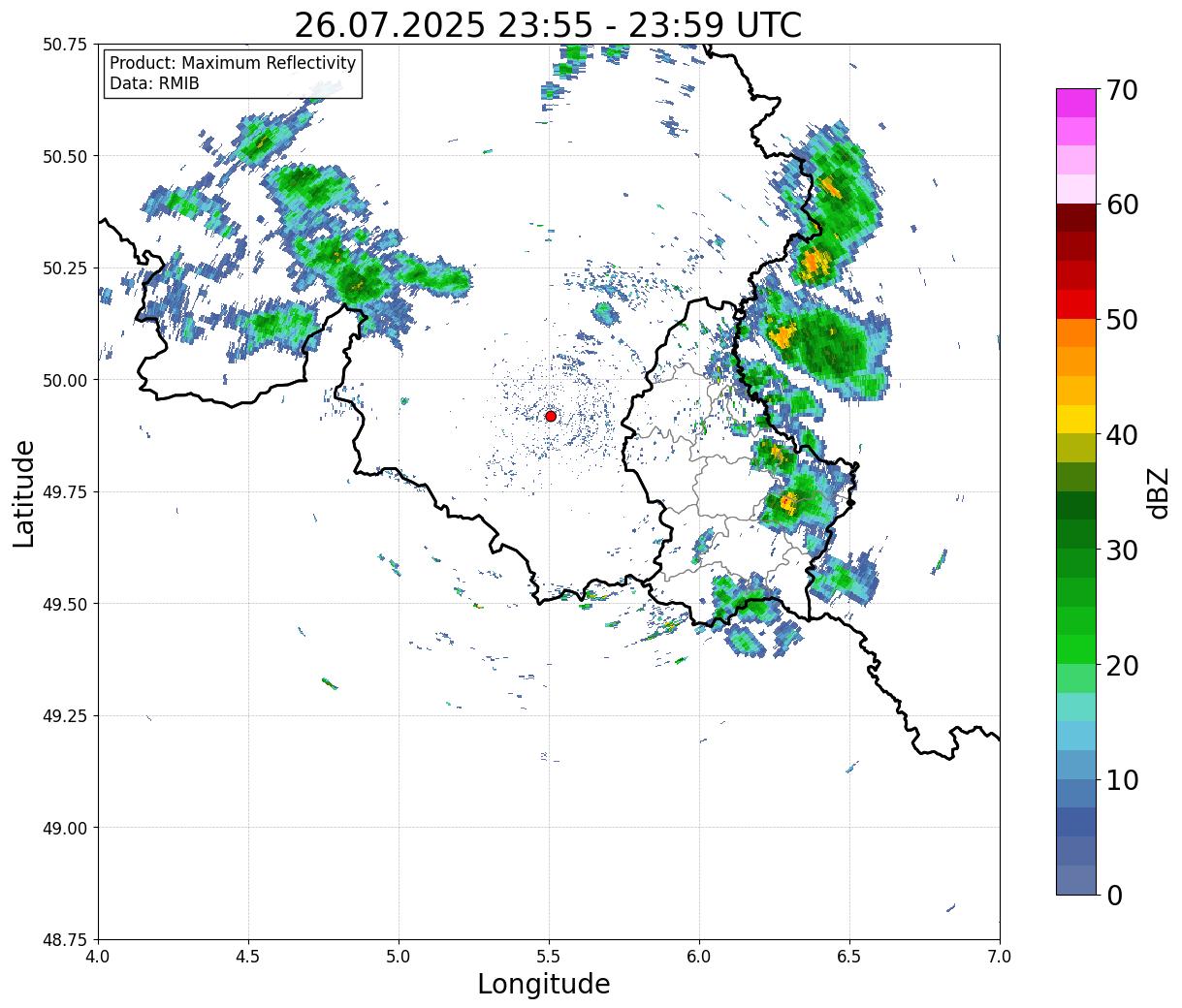This screenshot has height=1008, width=1182.
Task: Click the Longitude axis label
Action: 544,984
